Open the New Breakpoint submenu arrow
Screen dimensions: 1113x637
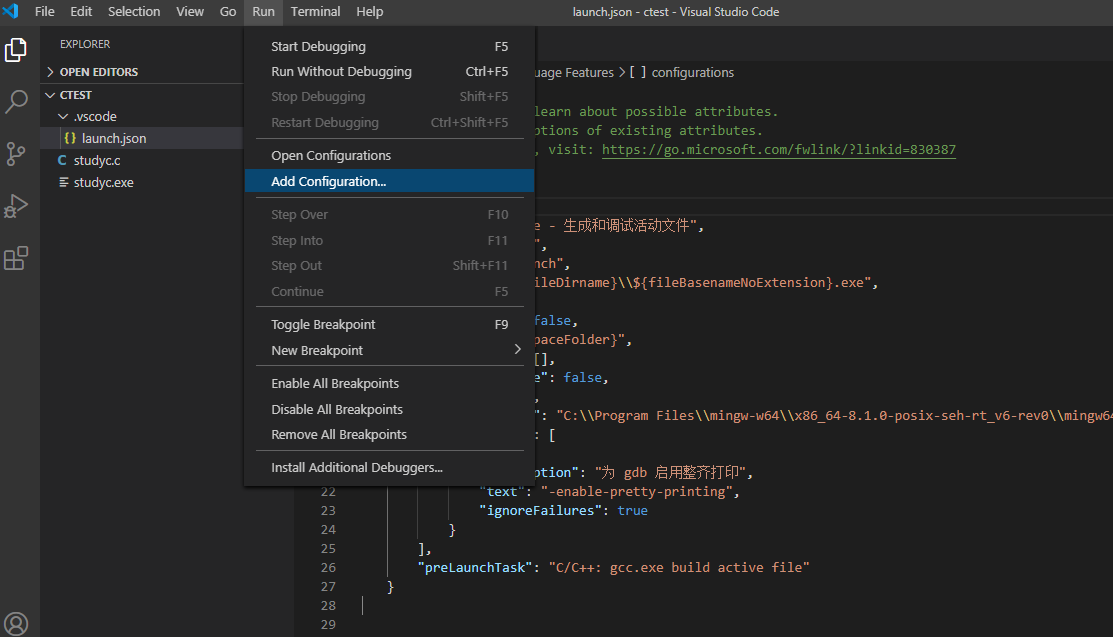pyautogui.click(x=517, y=349)
